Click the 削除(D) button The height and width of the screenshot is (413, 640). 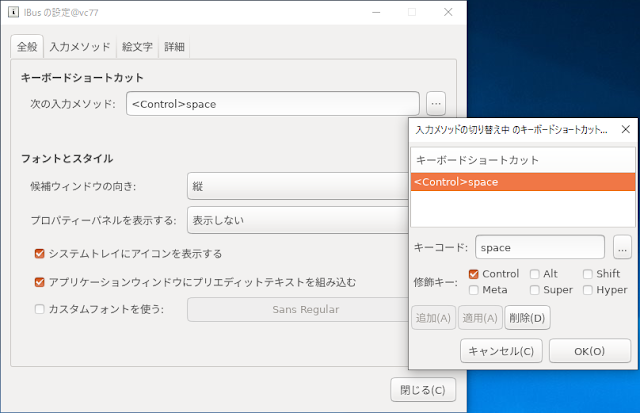527,318
